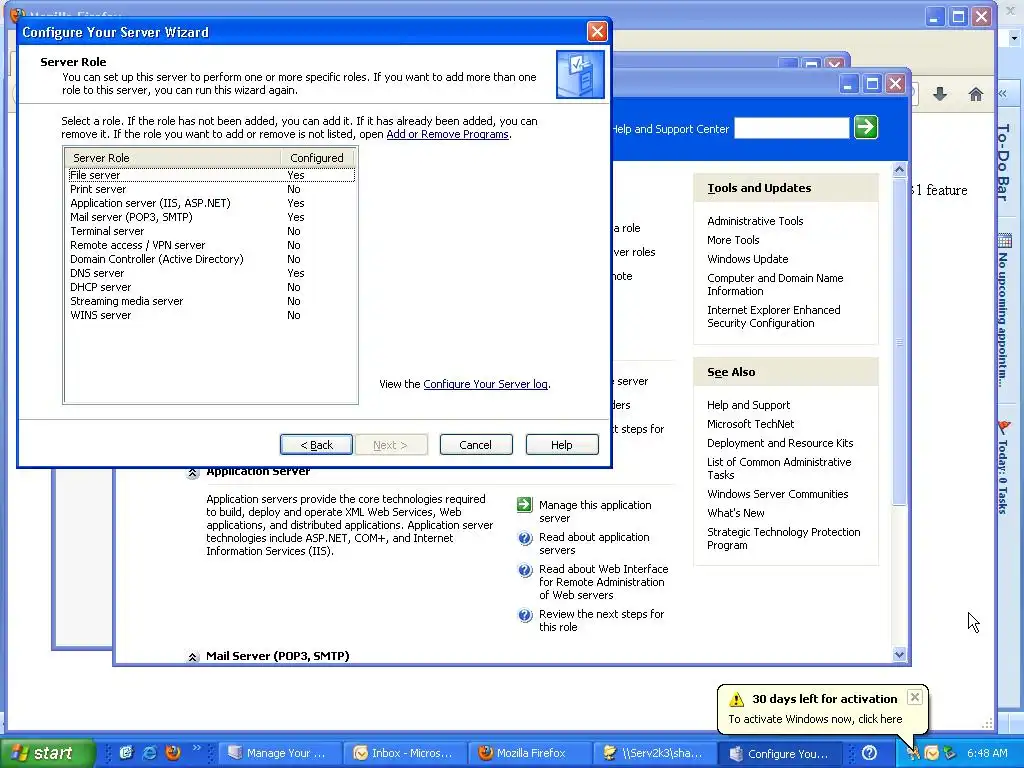Click the Start button
1024x768 pixels.
tap(48, 753)
